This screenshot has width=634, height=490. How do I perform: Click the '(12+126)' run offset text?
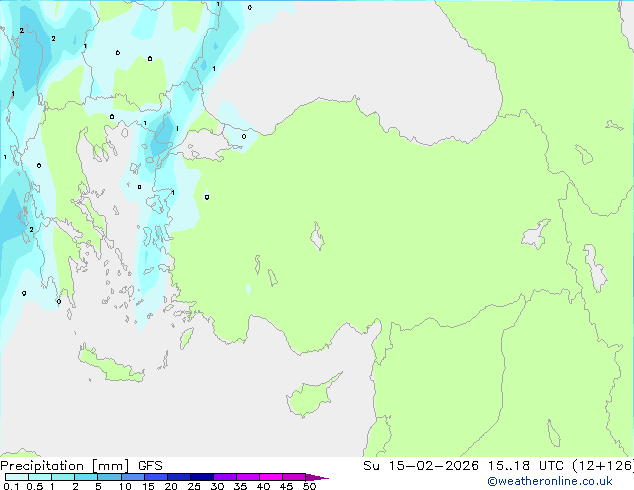[603, 466]
